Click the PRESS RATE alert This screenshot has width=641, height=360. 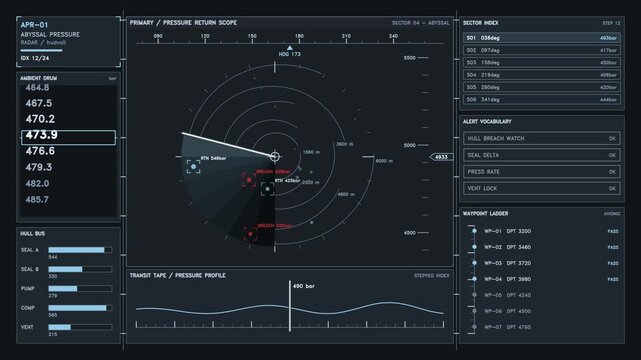click(542, 172)
